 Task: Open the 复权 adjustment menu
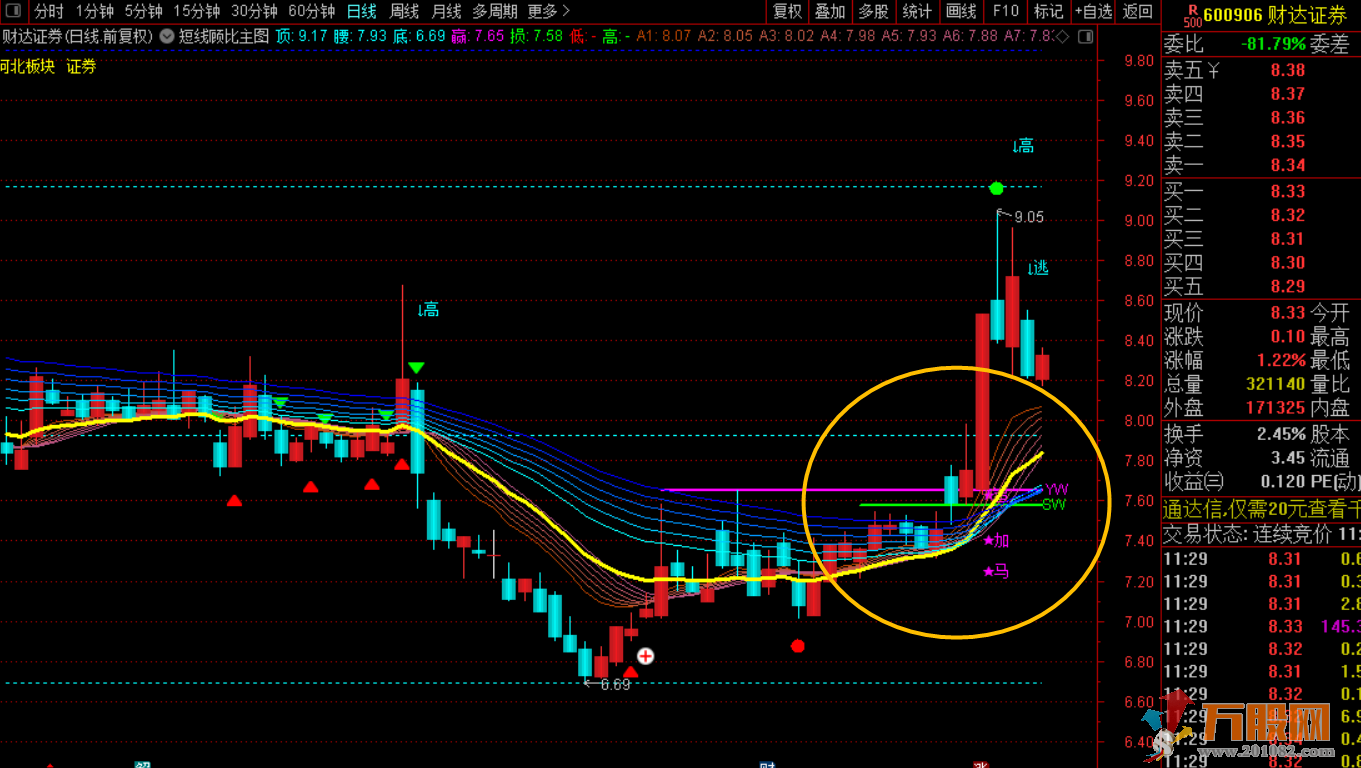788,12
